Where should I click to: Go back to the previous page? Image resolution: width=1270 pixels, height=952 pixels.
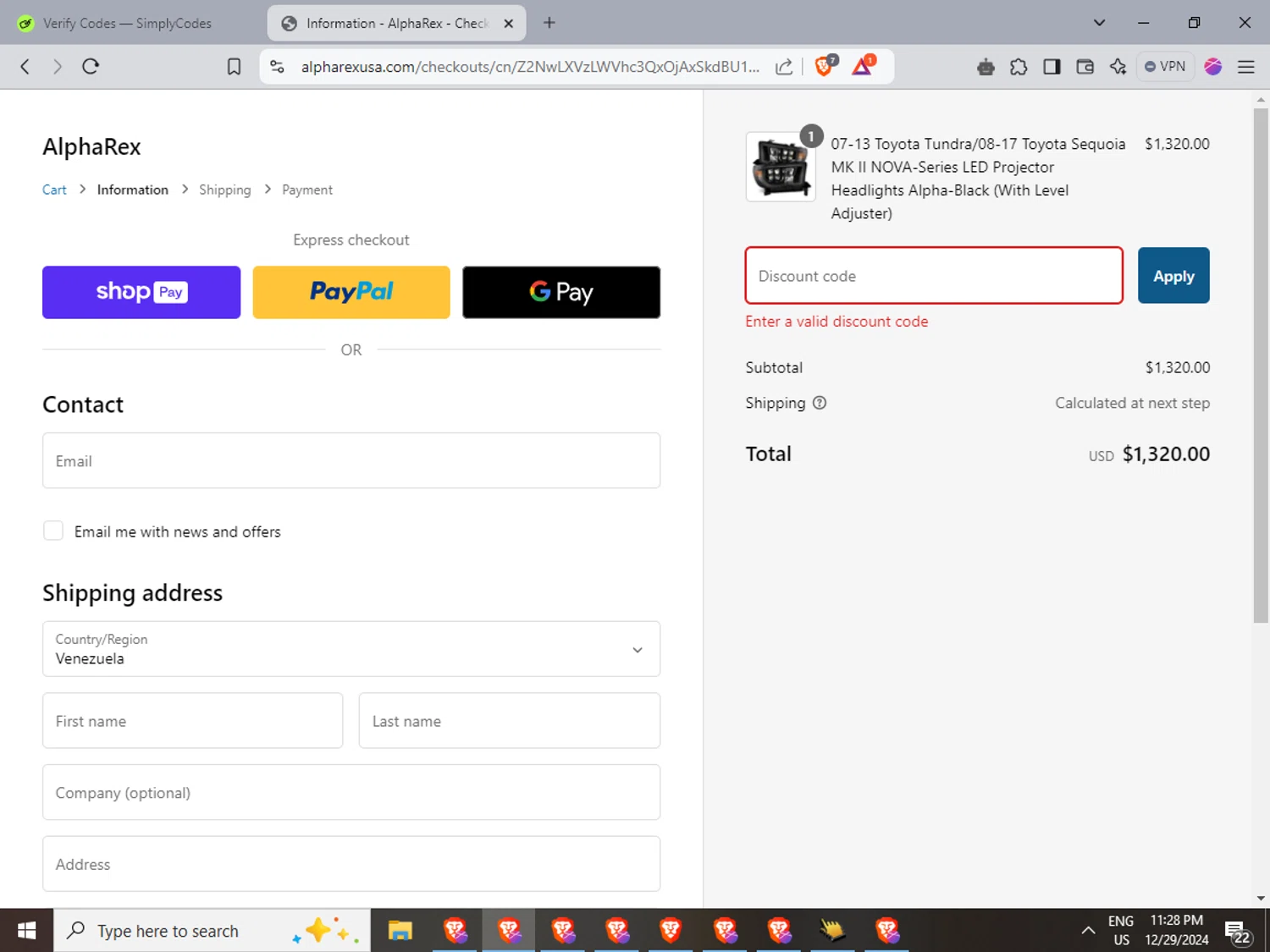25,67
